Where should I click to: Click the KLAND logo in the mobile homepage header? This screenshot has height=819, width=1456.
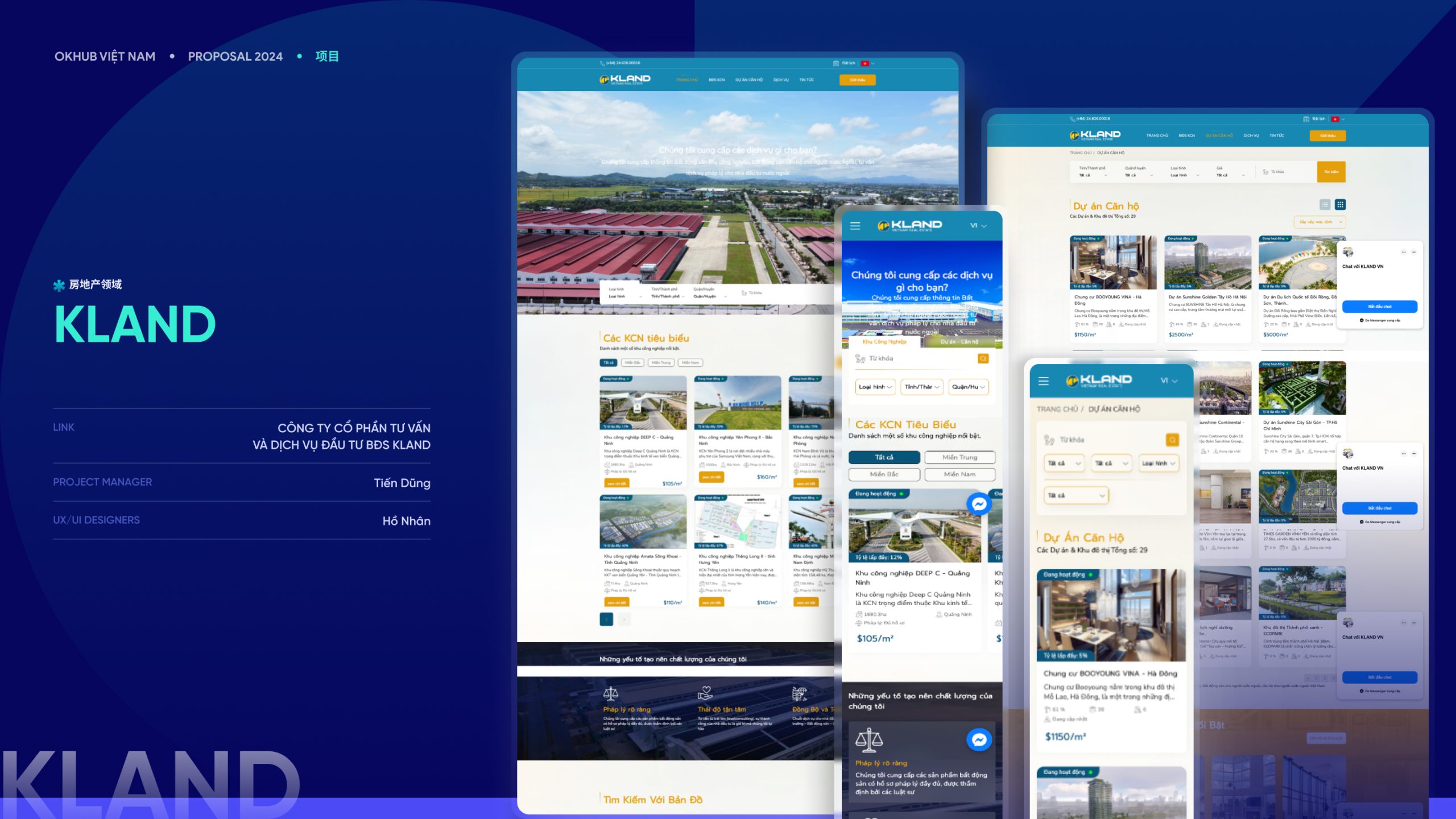click(x=909, y=226)
